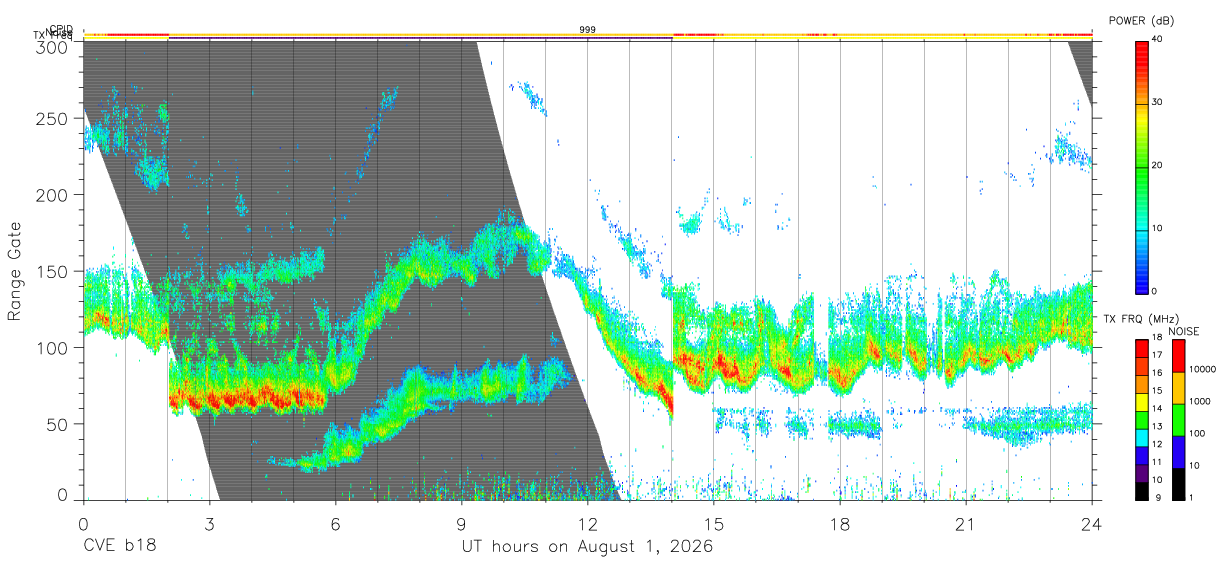Click the 1000 tick on the NOISE legend
This screenshot has height=567, width=1228.
point(1199,402)
